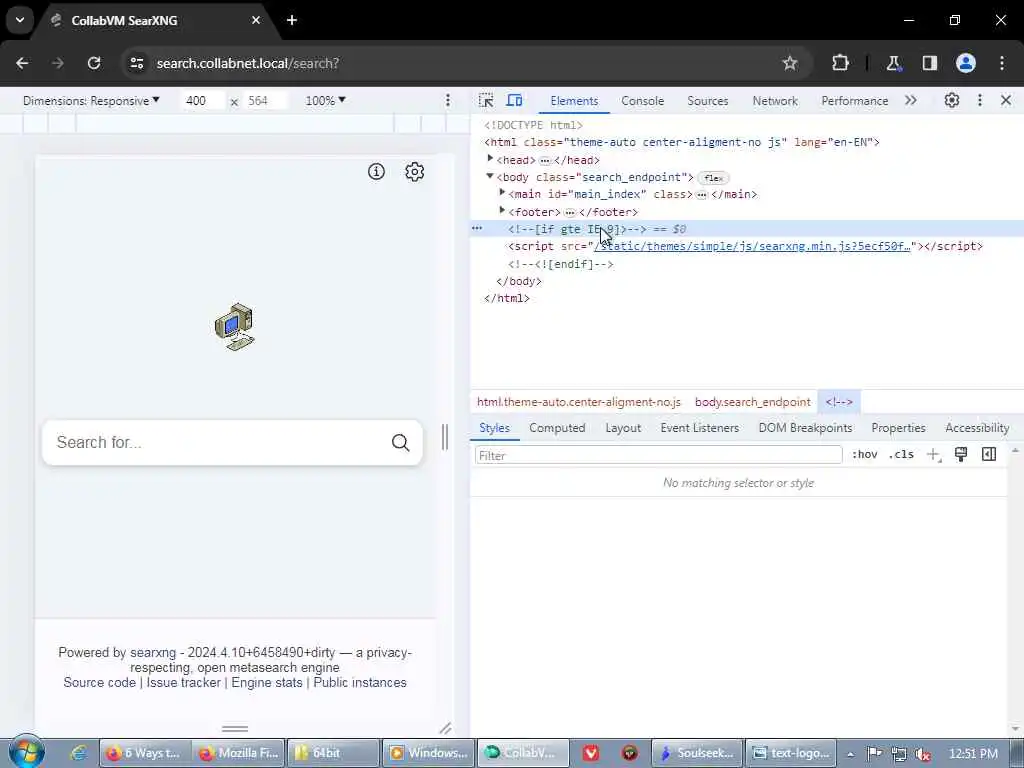The width and height of the screenshot is (1024, 768).
Task: Click the viewport width field 400
Action: 202,101
